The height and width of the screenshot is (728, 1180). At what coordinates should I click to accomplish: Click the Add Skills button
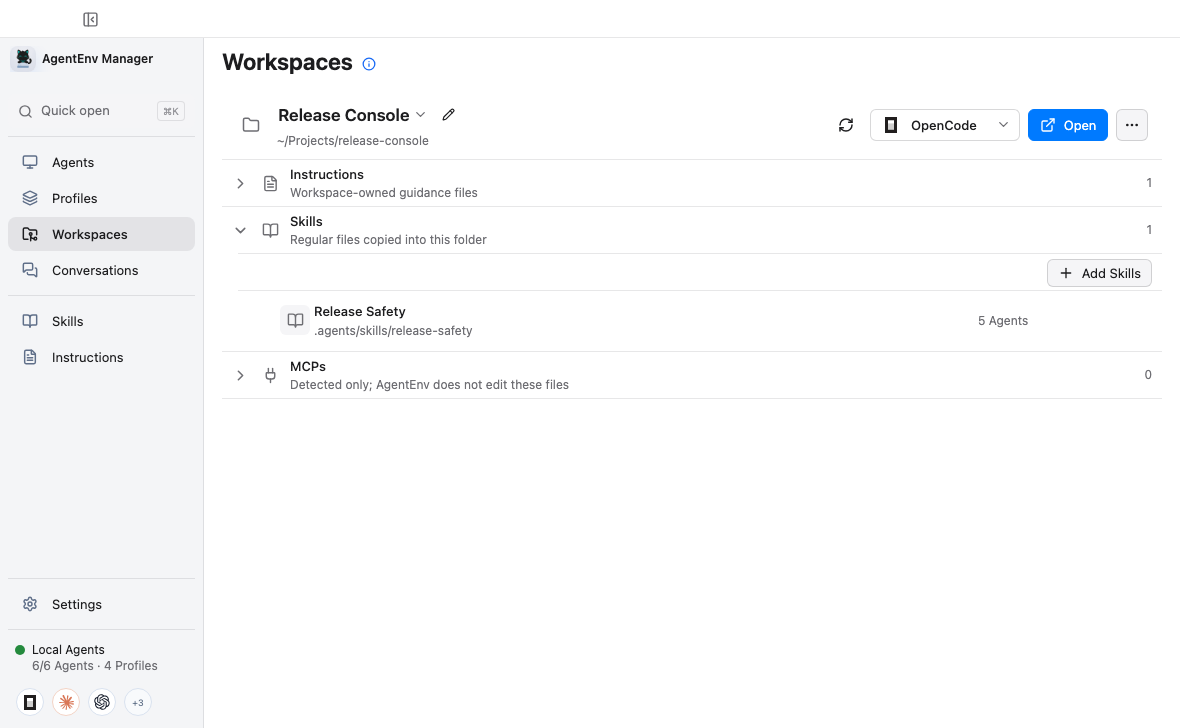[1099, 273]
